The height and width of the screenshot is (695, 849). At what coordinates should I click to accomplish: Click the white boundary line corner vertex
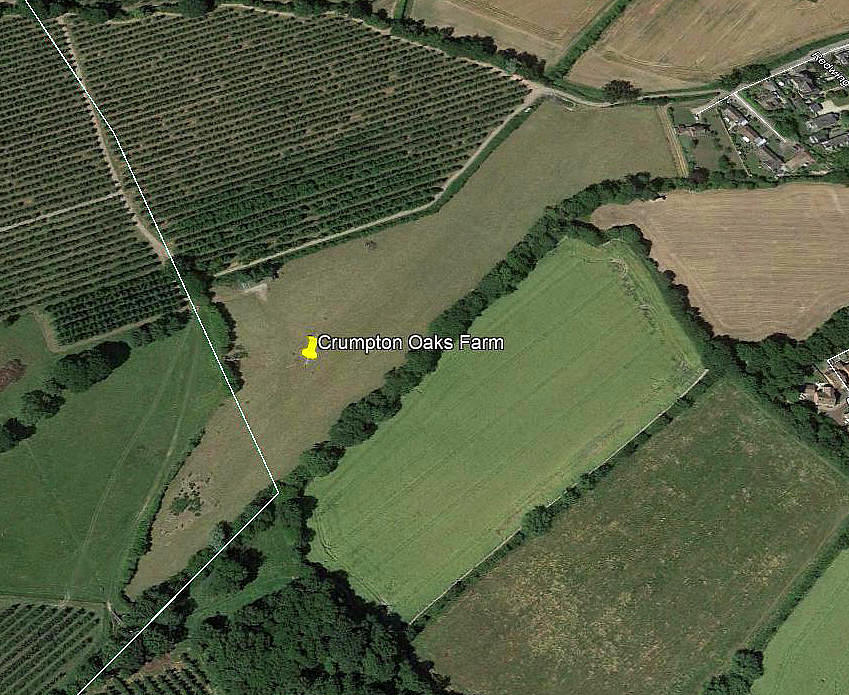pos(278,493)
